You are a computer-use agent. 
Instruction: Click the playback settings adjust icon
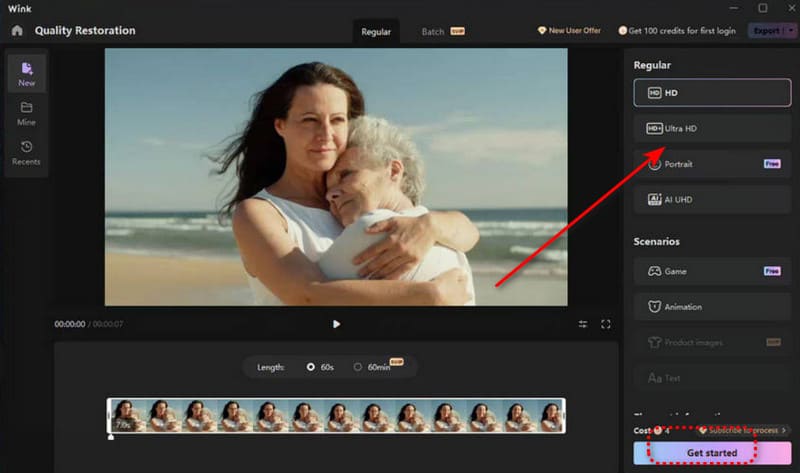583,324
